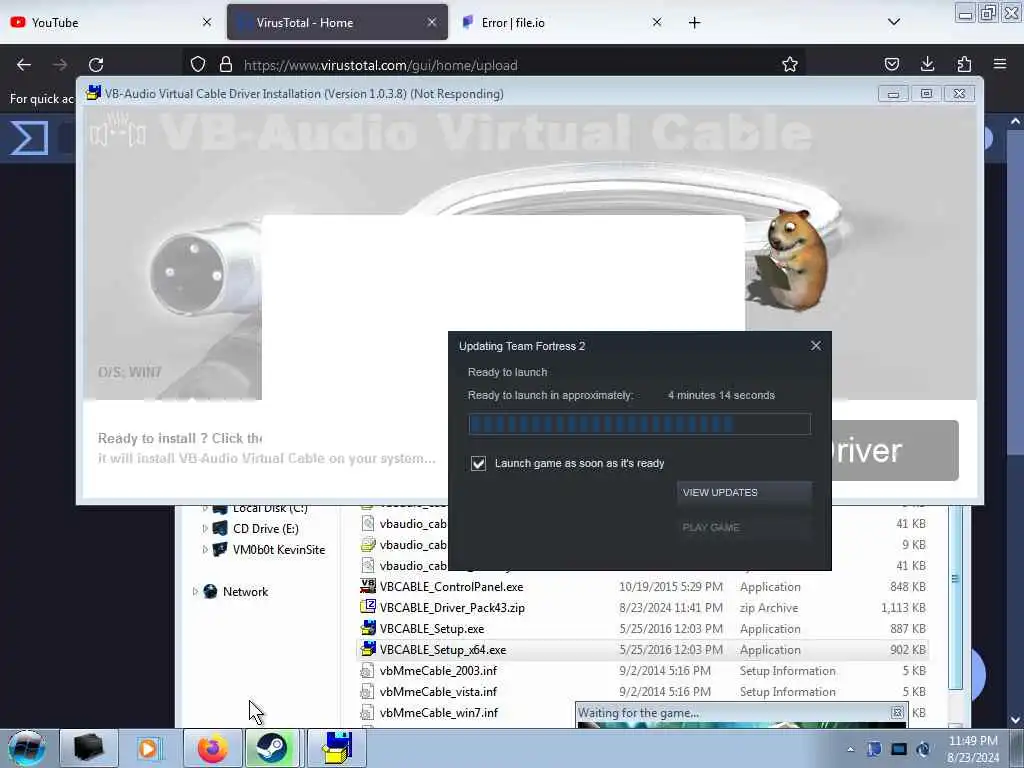Open the Firefox extensions icon
This screenshot has width=1024, height=768.
click(964, 64)
